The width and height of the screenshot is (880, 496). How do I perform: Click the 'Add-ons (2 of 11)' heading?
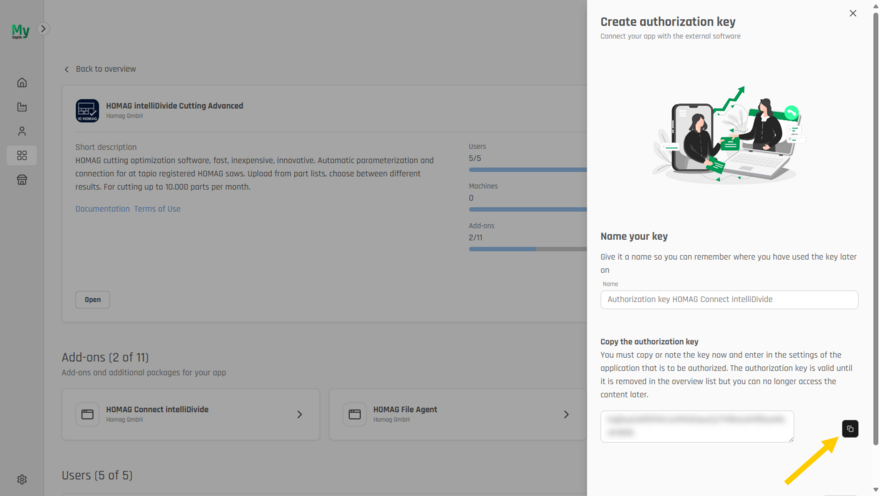tap(105, 357)
